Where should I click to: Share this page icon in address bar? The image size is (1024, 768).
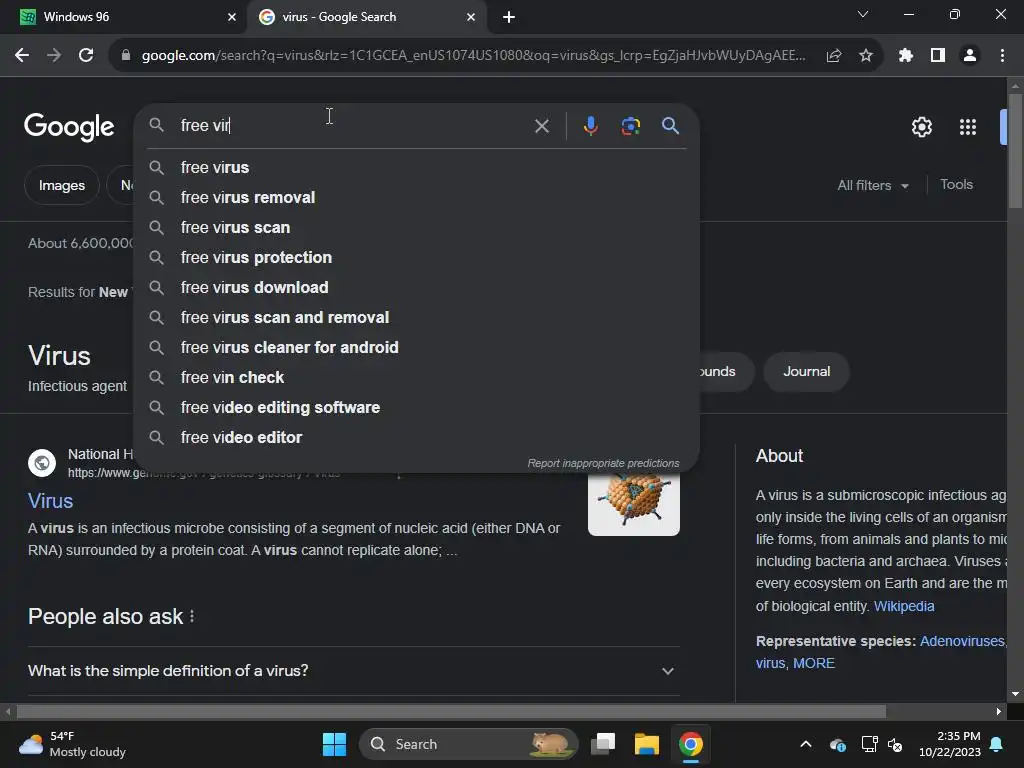pos(833,56)
